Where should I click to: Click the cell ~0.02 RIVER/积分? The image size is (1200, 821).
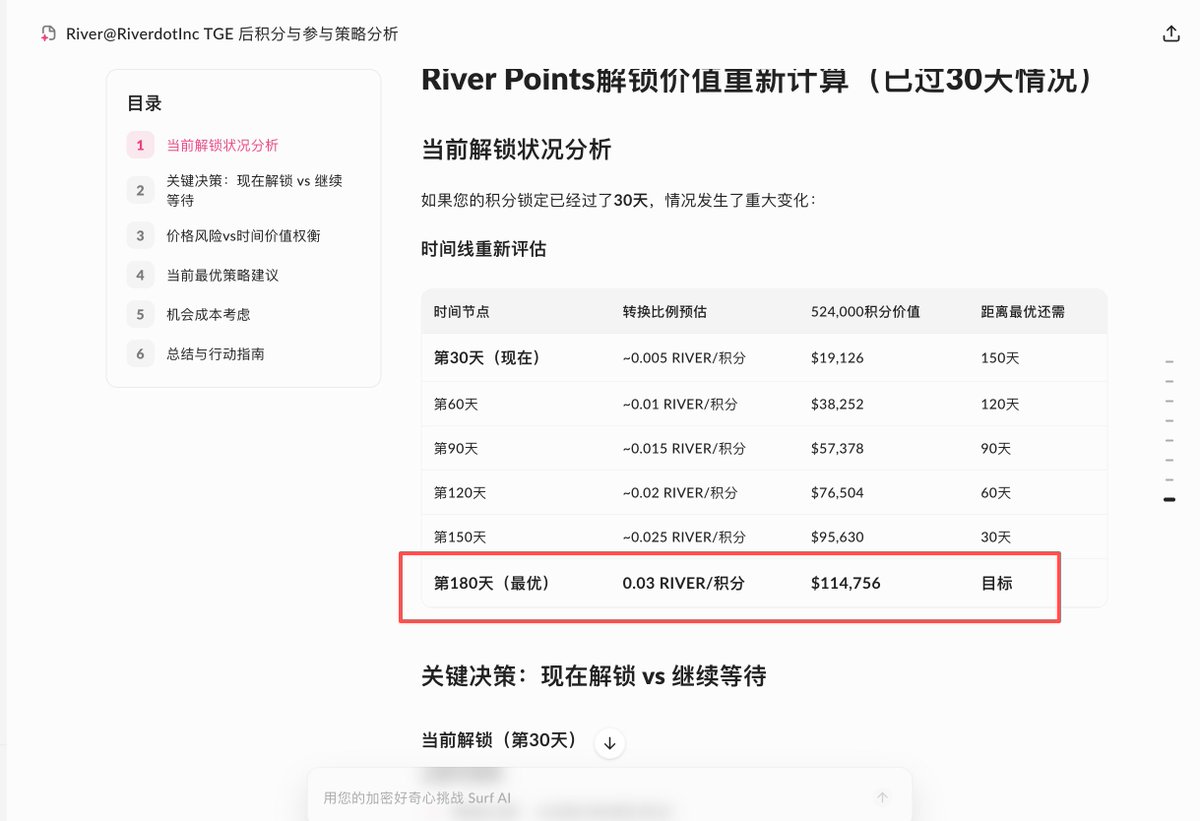pos(680,493)
